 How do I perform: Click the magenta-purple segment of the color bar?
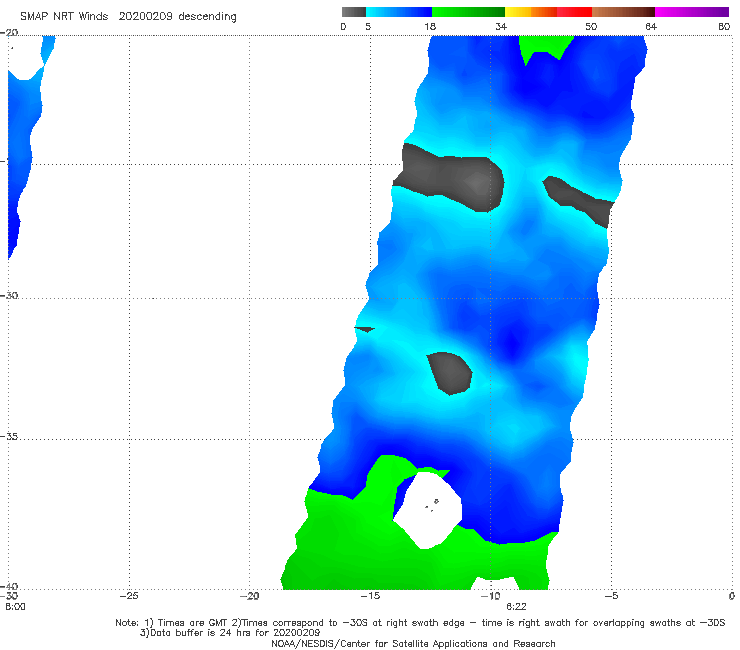(692, 12)
